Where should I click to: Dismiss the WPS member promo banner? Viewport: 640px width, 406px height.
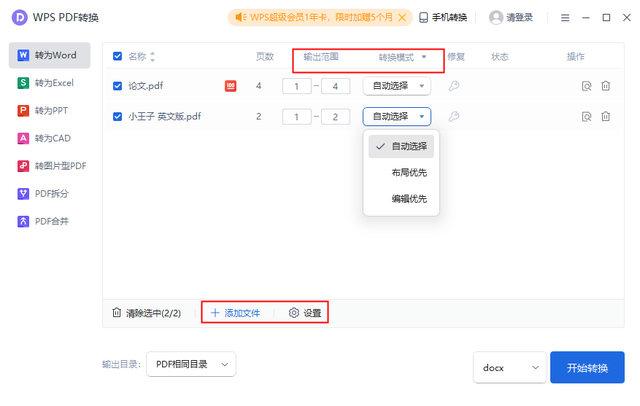click(x=402, y=17)
